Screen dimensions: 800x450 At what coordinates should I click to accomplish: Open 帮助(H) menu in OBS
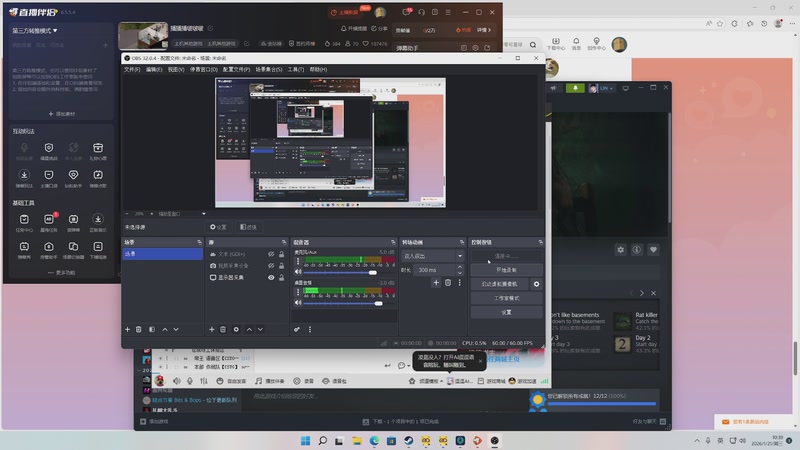[x=318, y=69]
